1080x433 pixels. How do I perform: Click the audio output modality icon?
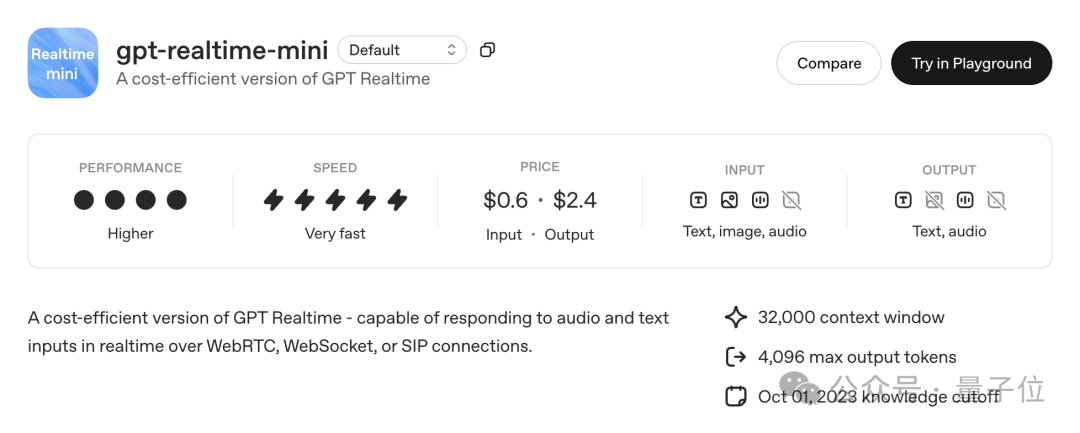point(965,200)
